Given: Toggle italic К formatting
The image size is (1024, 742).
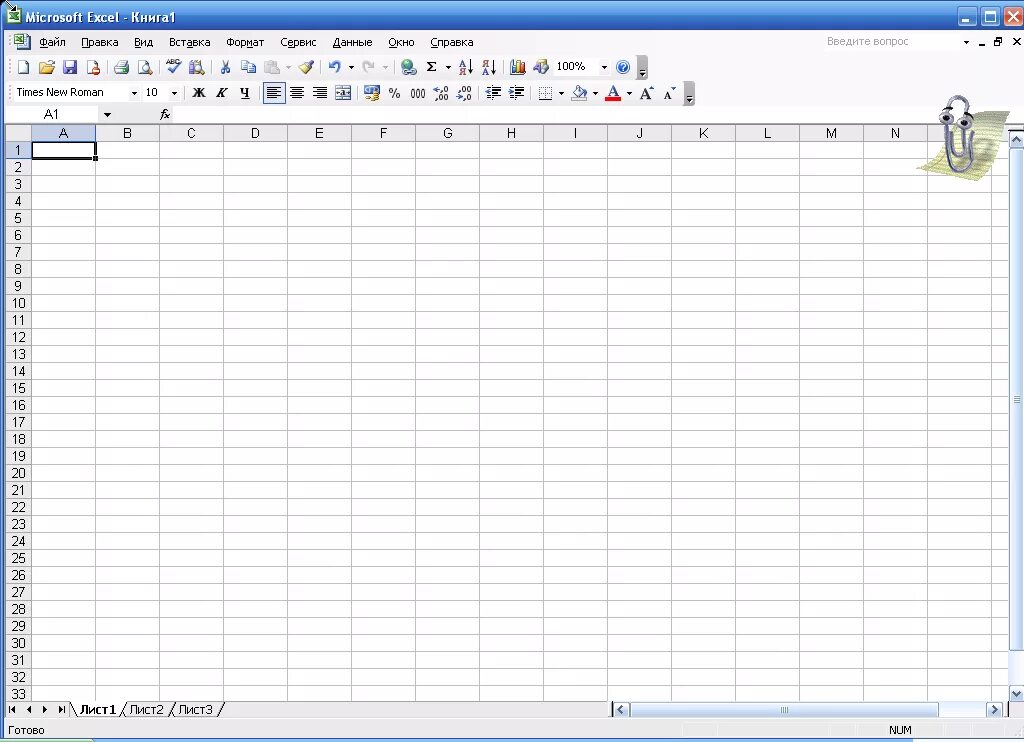Looking at the screenshot, I should click(x=221, y=93).
